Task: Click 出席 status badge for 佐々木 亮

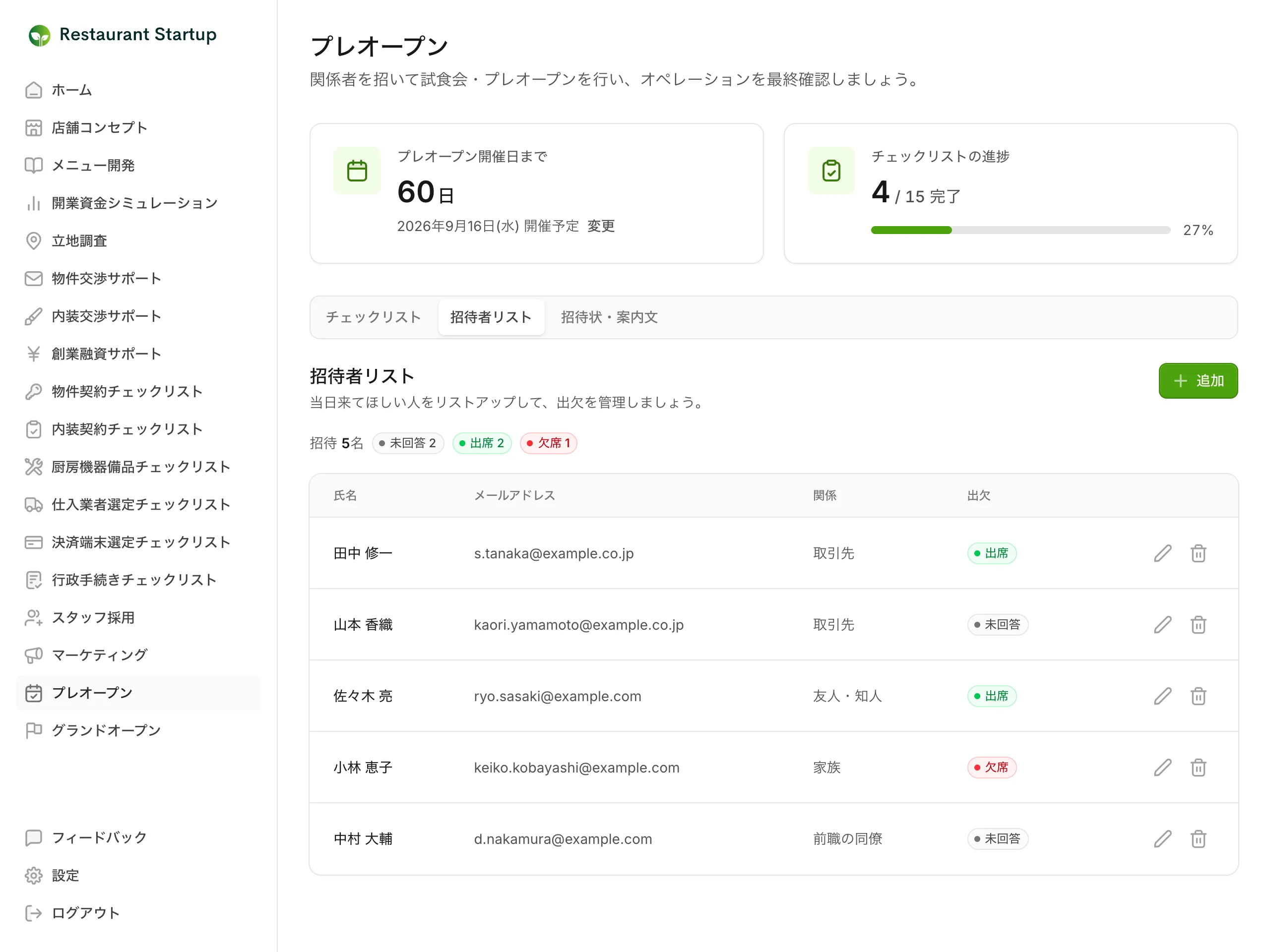Action: (x=992, y=696)
